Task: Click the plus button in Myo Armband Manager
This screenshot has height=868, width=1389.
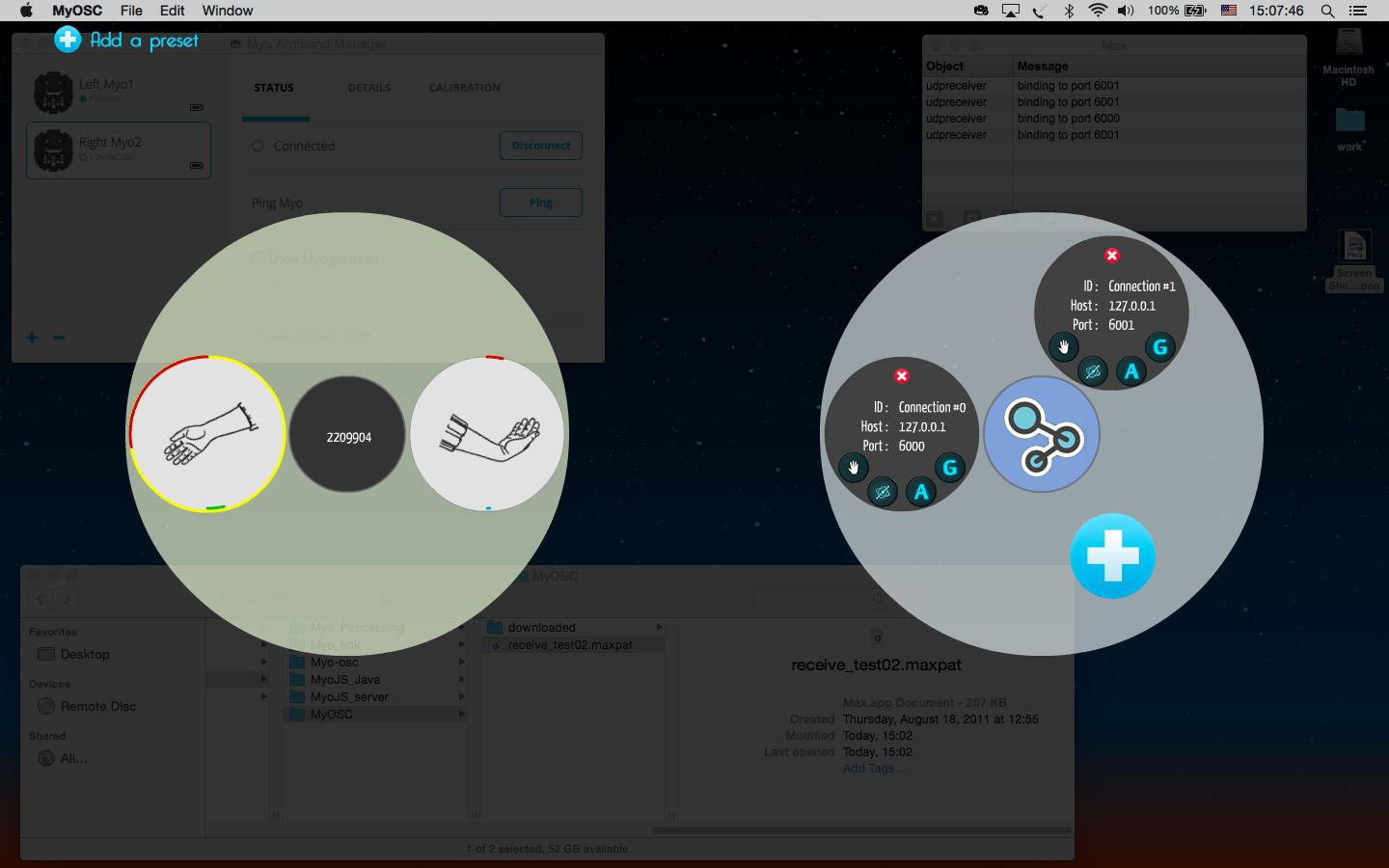Action: click(x=32, y=338)
